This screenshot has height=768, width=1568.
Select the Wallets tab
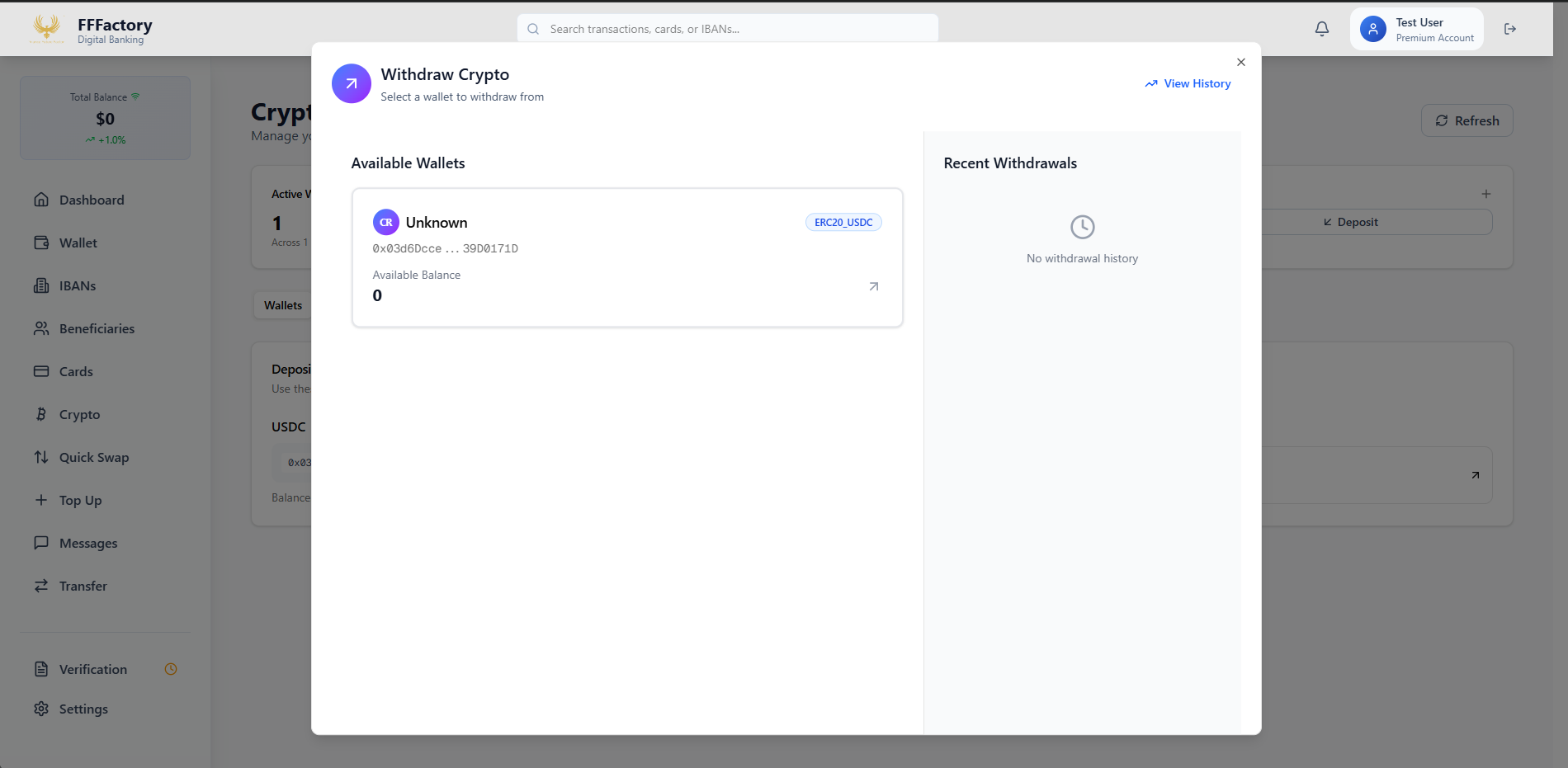(283, 305)
